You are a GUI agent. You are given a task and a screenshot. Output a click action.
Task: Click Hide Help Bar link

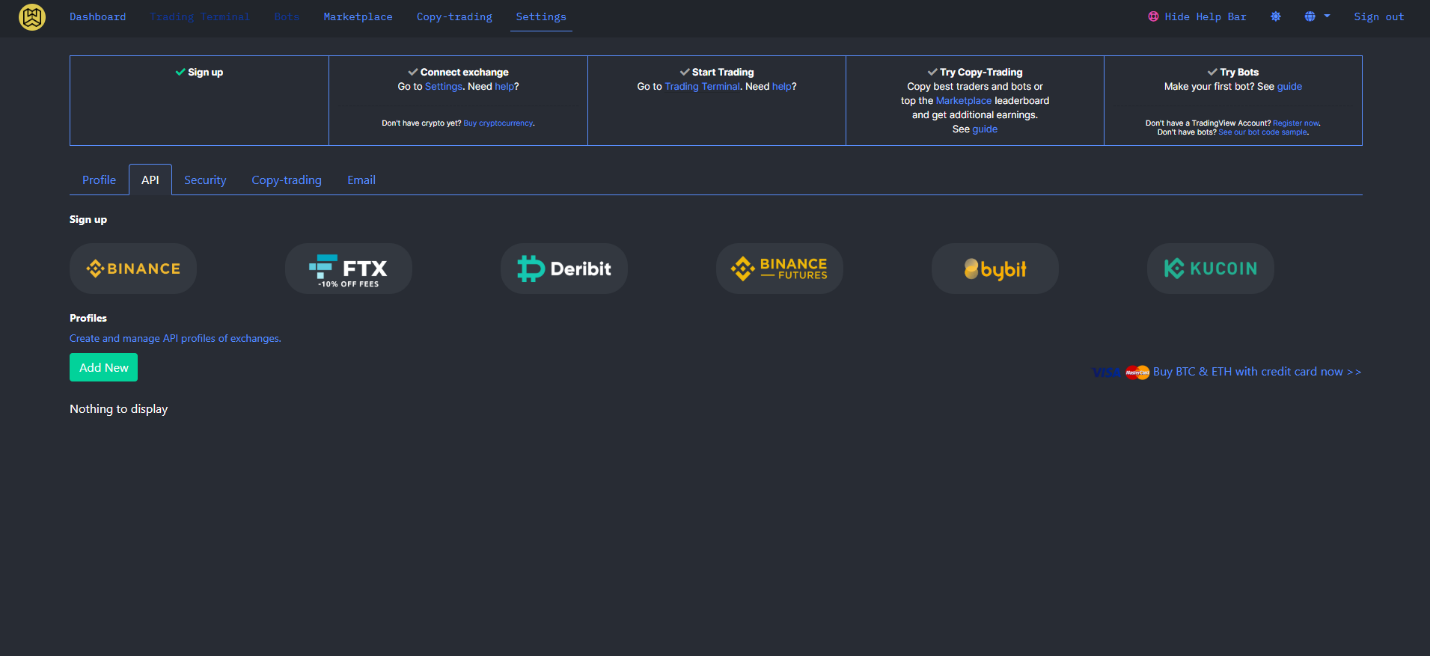tap(1205, 17)
